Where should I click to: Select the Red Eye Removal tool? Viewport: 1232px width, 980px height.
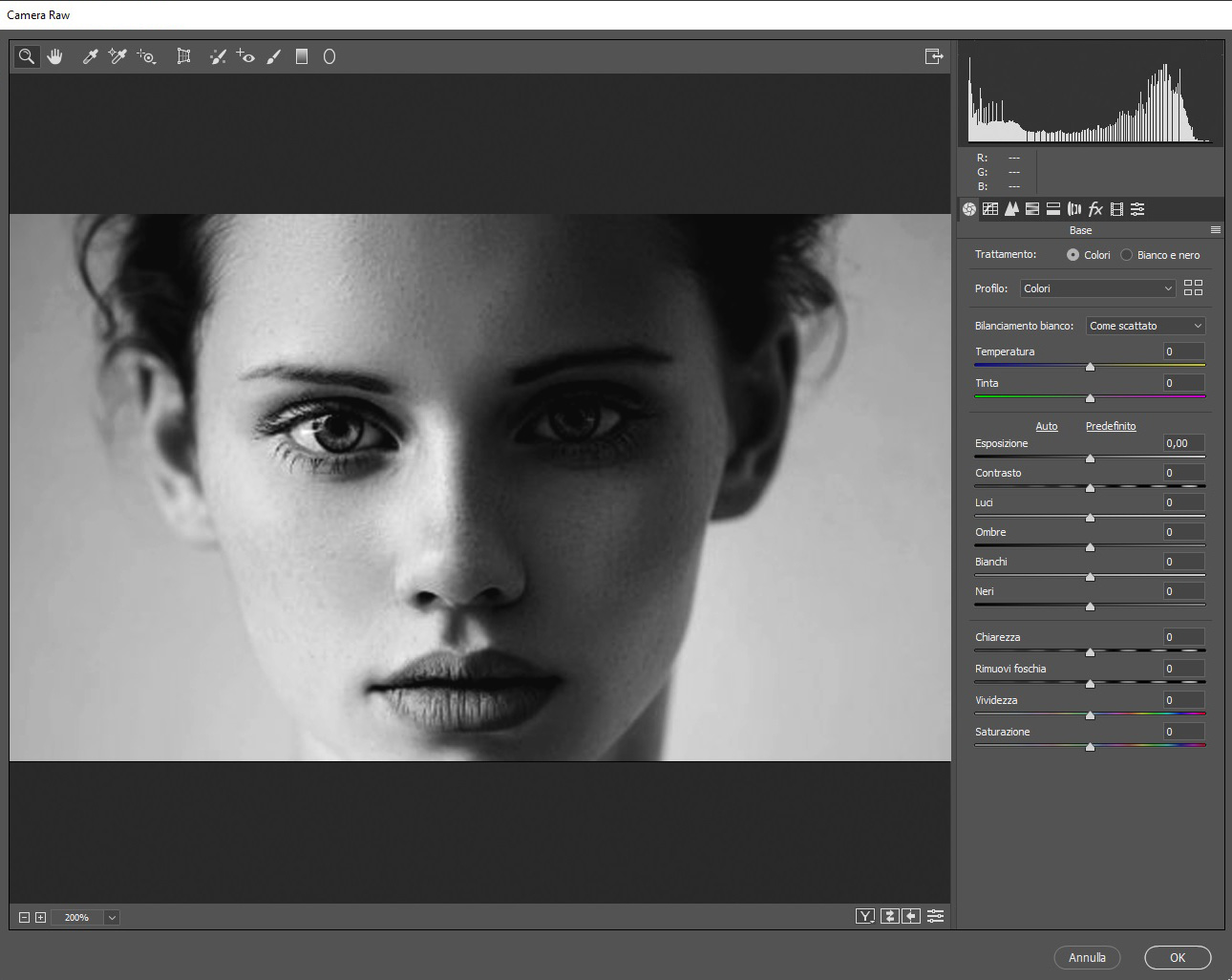[x=246, y=56]
